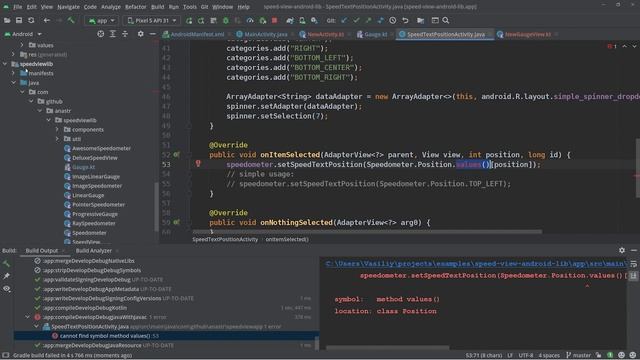Click project tree vertical scrollbar
Image resolution: width=640 pixels, height=360 pixels.
156,206
